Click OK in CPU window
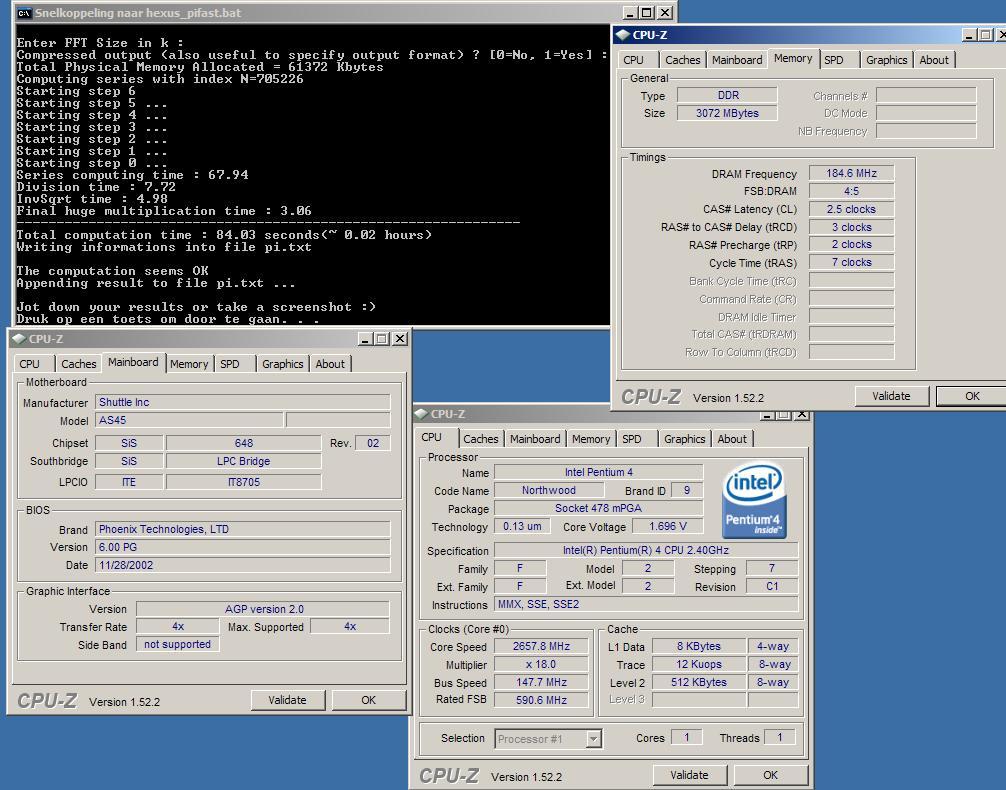 771,775
